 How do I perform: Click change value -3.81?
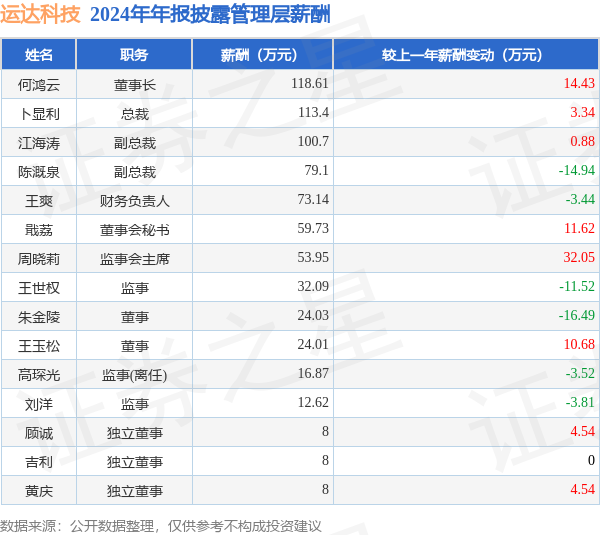click(x=580, y=403)
